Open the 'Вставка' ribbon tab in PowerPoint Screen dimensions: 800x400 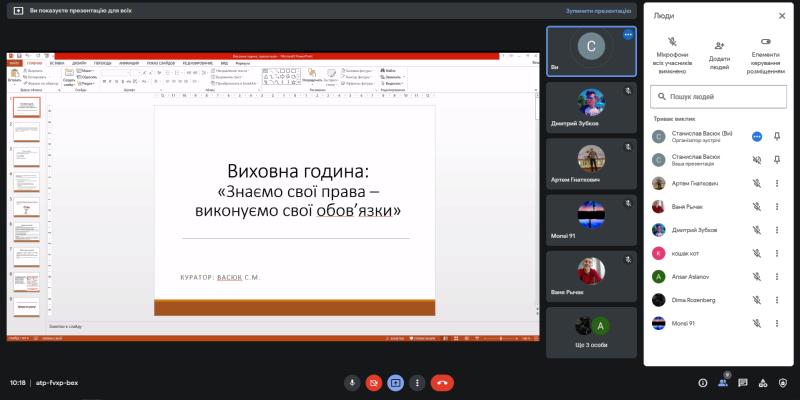click(x=57, y=63)
